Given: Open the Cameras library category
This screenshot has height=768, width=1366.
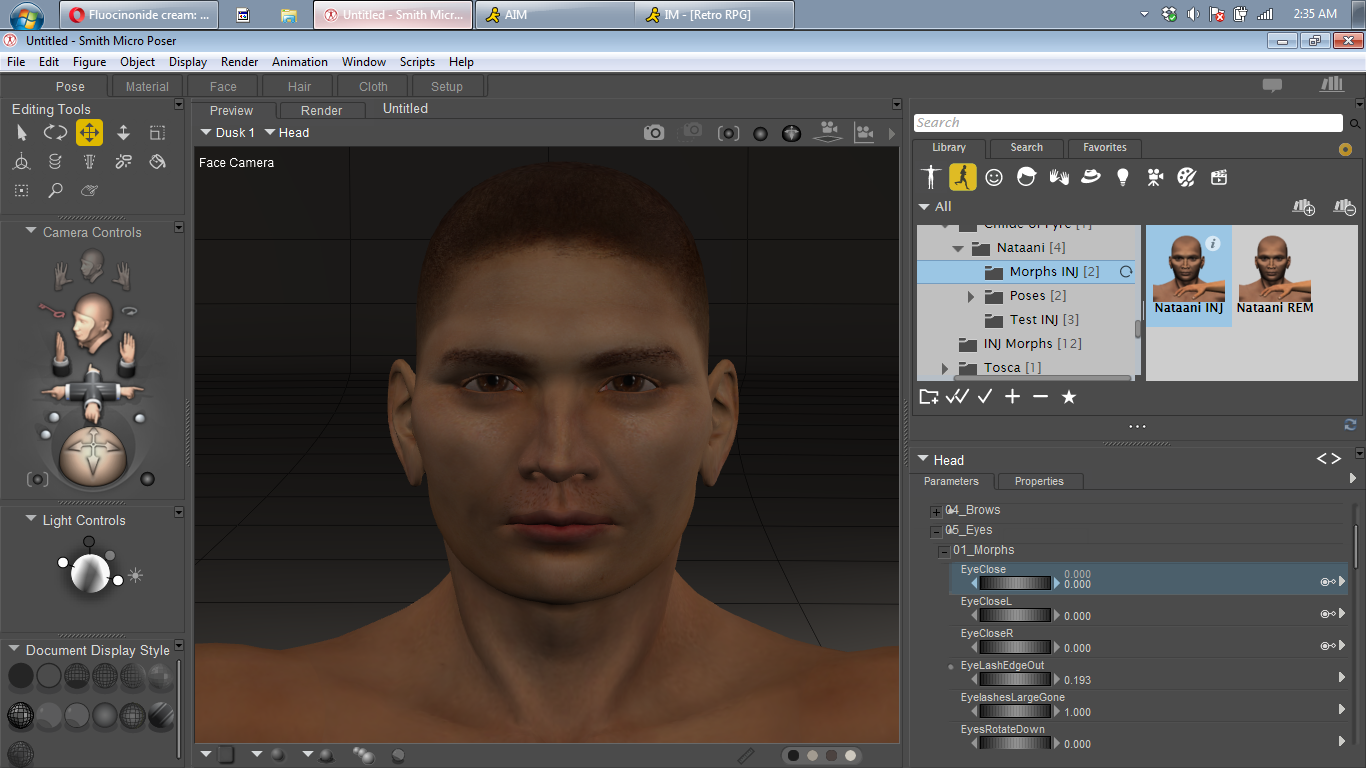Looking at the screenshot, I should point(1155,177).
